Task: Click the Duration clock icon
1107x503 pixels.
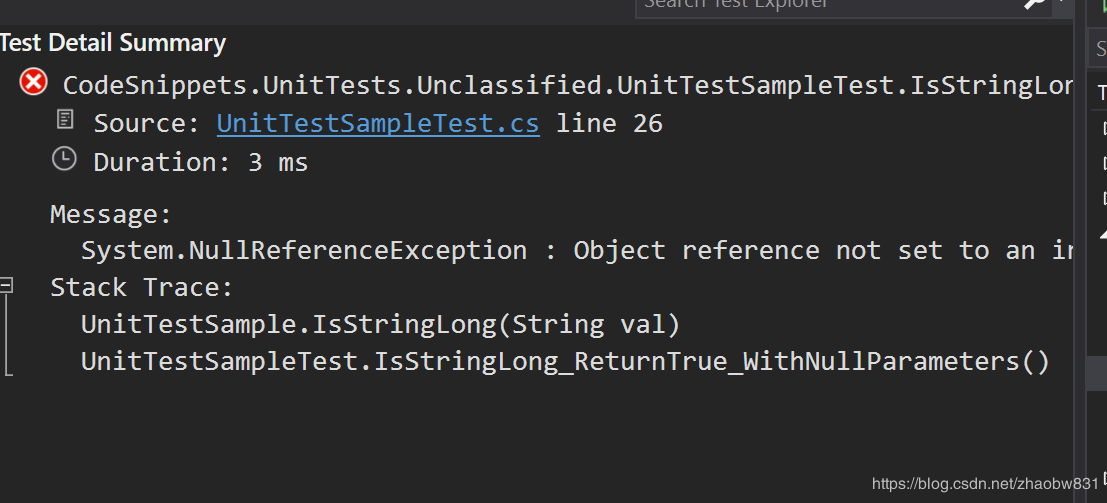Action: pyautogui.click(x=64, y=159)
